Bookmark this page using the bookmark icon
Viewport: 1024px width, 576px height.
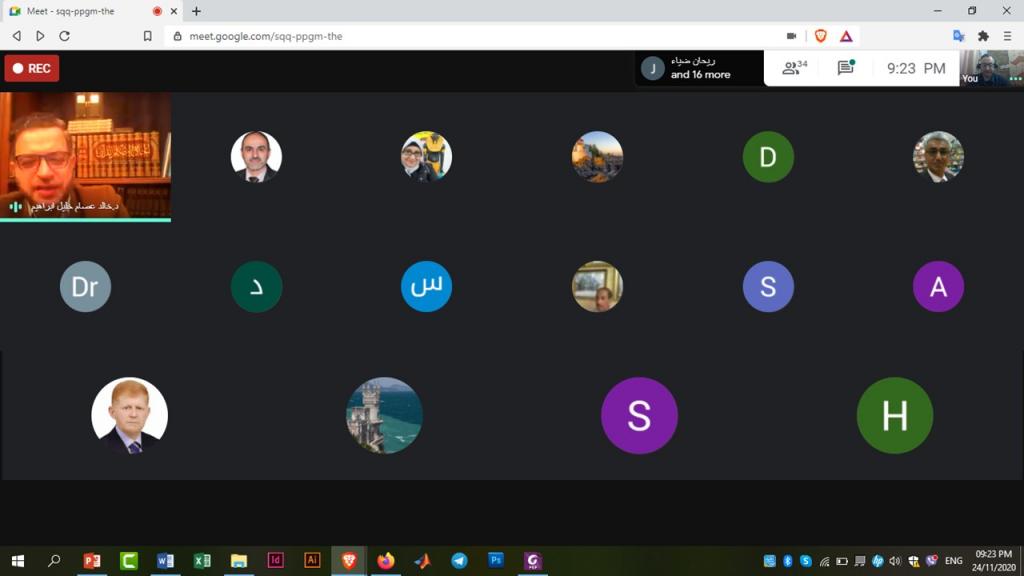tap(147, 36)
